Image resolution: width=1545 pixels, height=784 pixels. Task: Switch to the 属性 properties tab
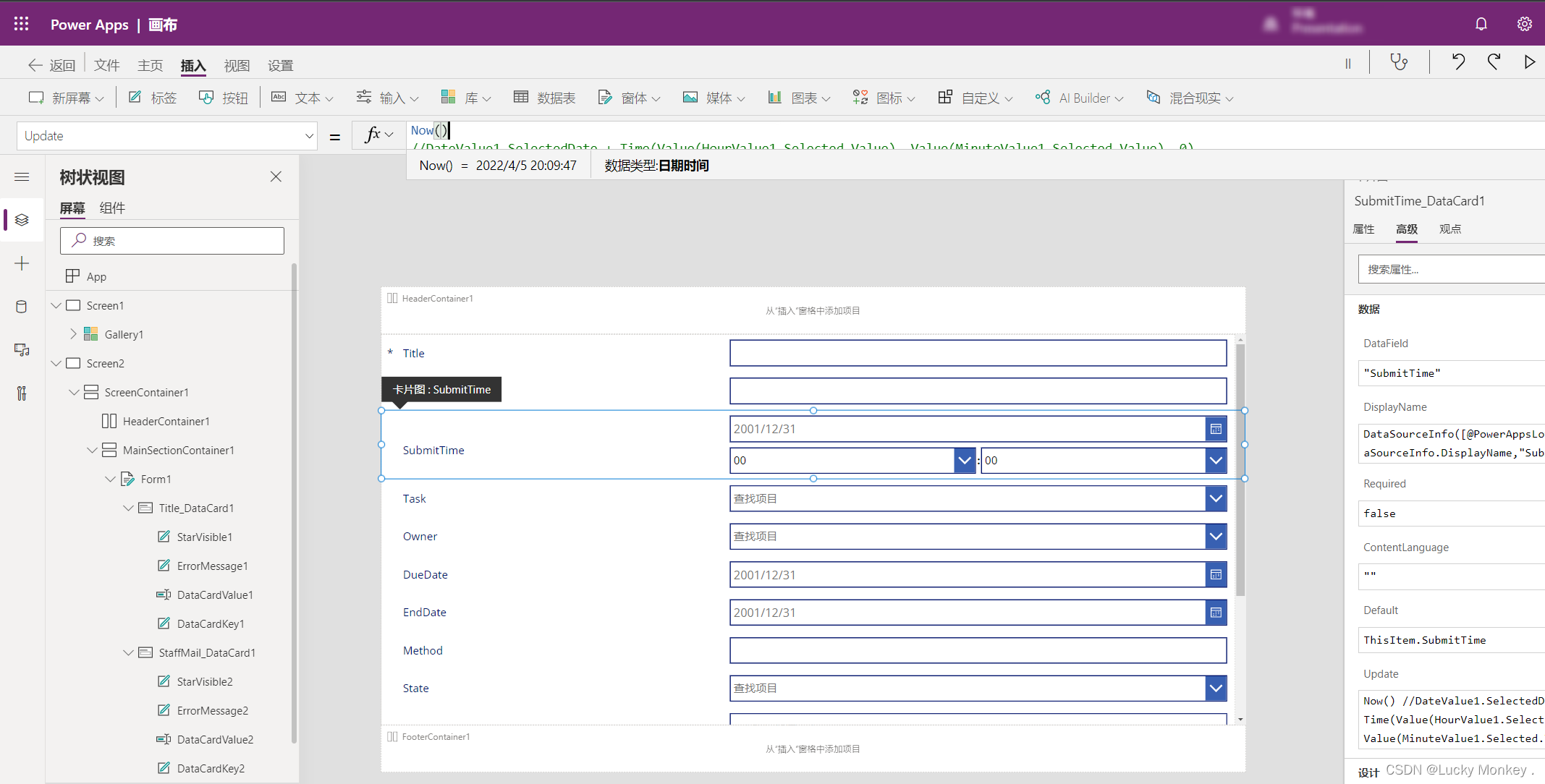pyautogui.click(x=1363, y=229)
